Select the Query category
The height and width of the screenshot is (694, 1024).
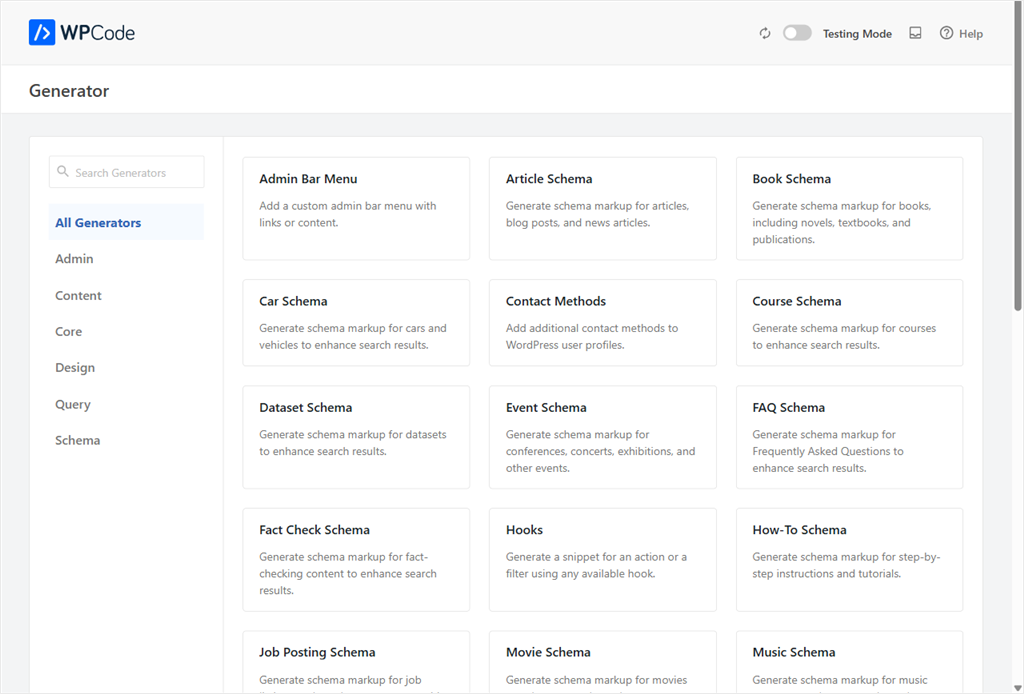(x=73, y=404)
